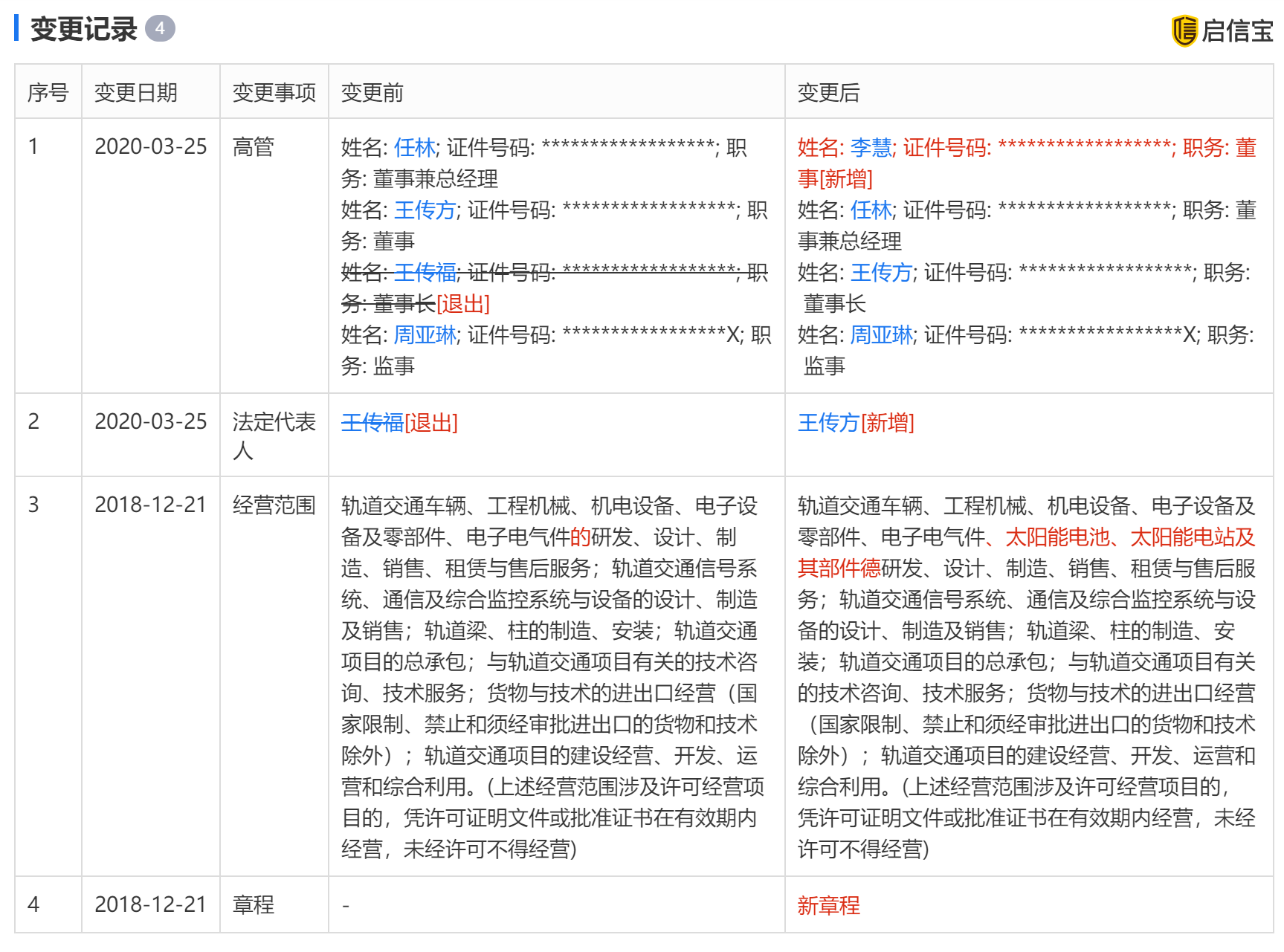The width and height of the screenshot is (1284, 952).
Task: Click the 变更前 column header
Action: pos(372,92)
